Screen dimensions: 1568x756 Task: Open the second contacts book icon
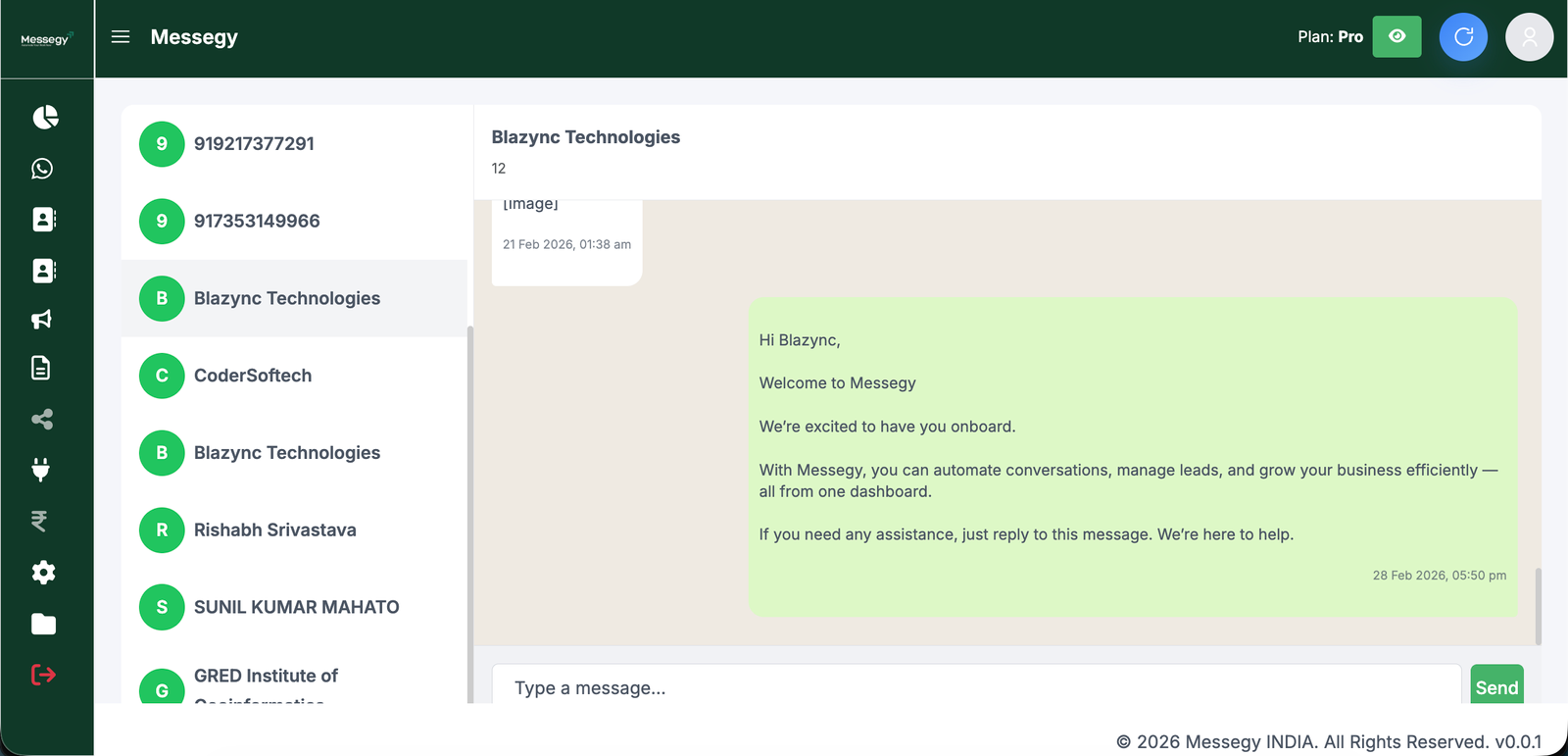click(44, 271)
